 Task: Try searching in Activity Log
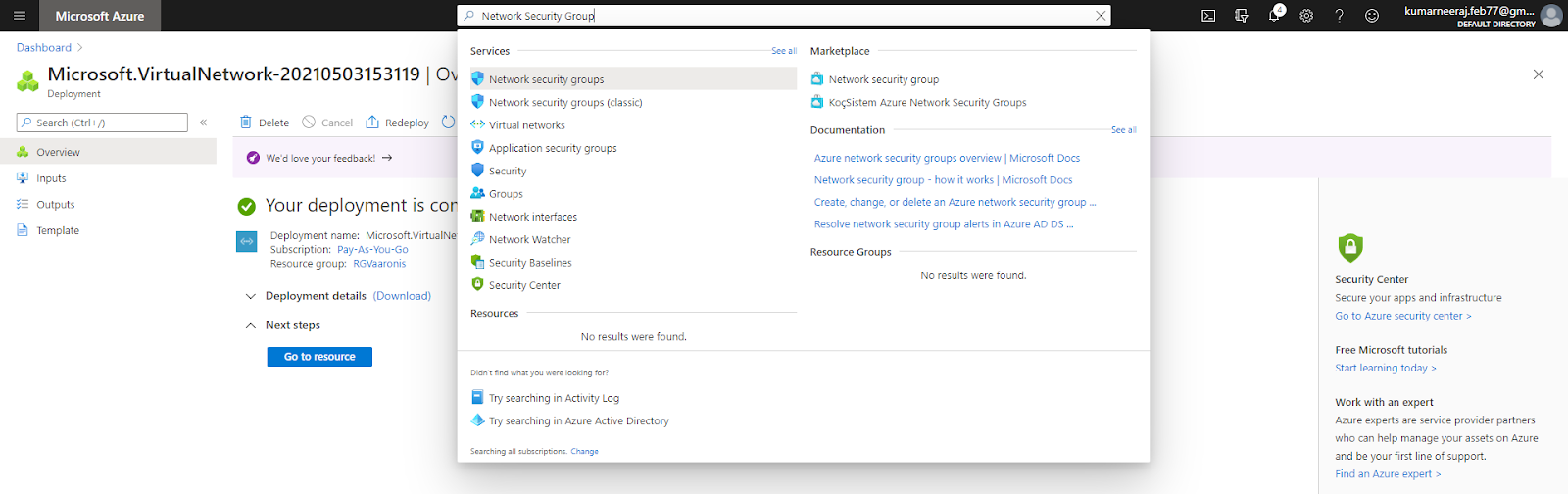pos(554,398)
